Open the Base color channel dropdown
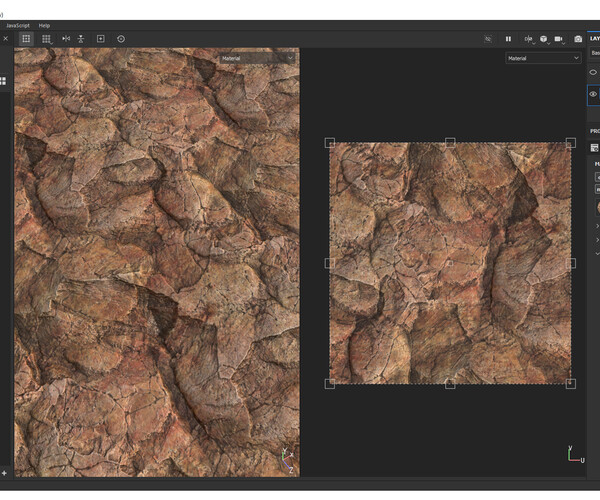Viewport: 600px width, 500px height. 595,53
